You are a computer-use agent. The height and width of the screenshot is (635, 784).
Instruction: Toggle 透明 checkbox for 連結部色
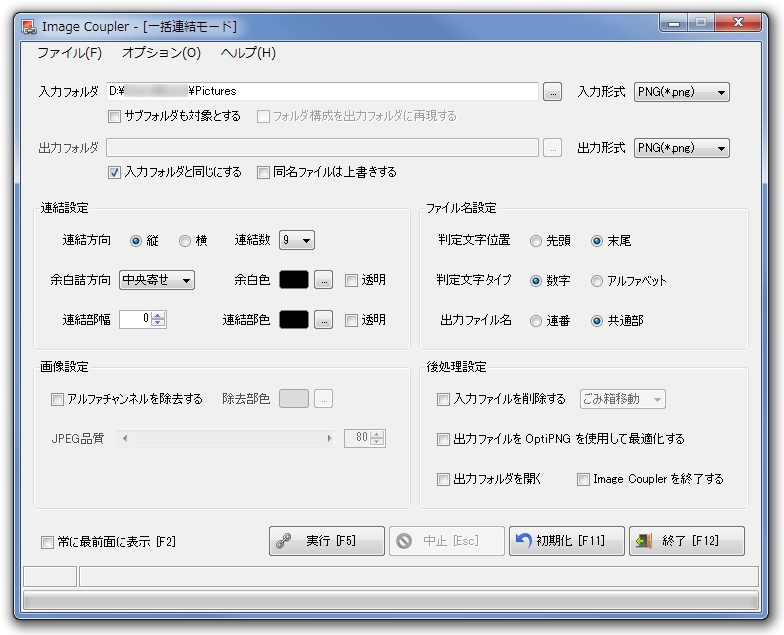[352, 320]
